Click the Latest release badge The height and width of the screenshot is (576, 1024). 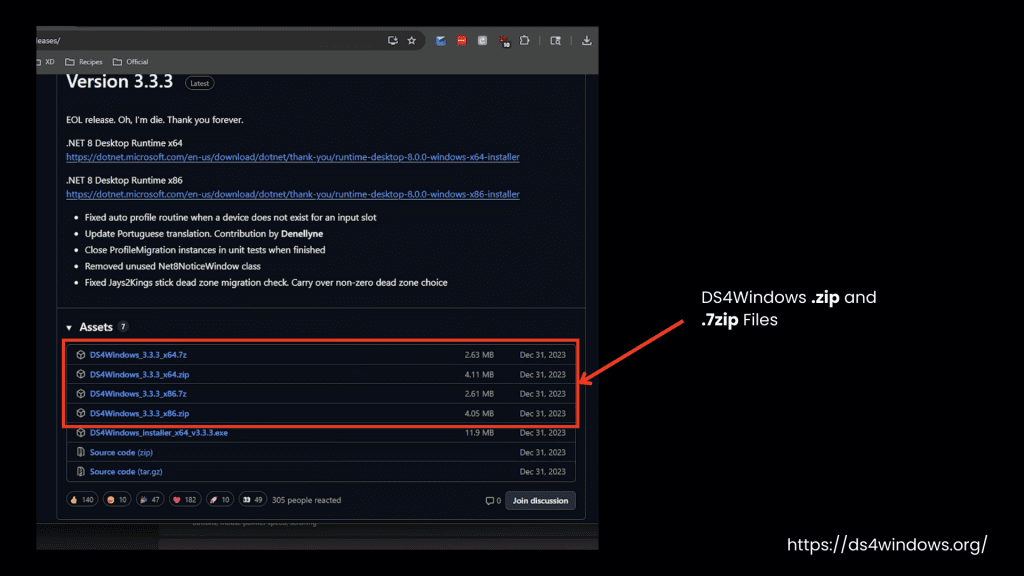[x=199, y=84]
